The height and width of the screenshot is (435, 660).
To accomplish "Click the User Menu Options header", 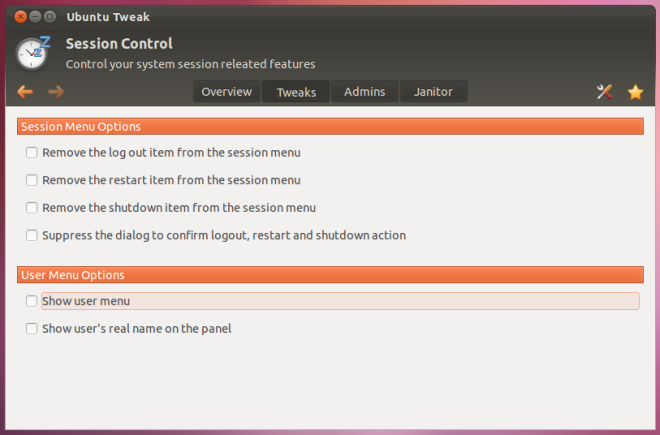I will point(330,275).
